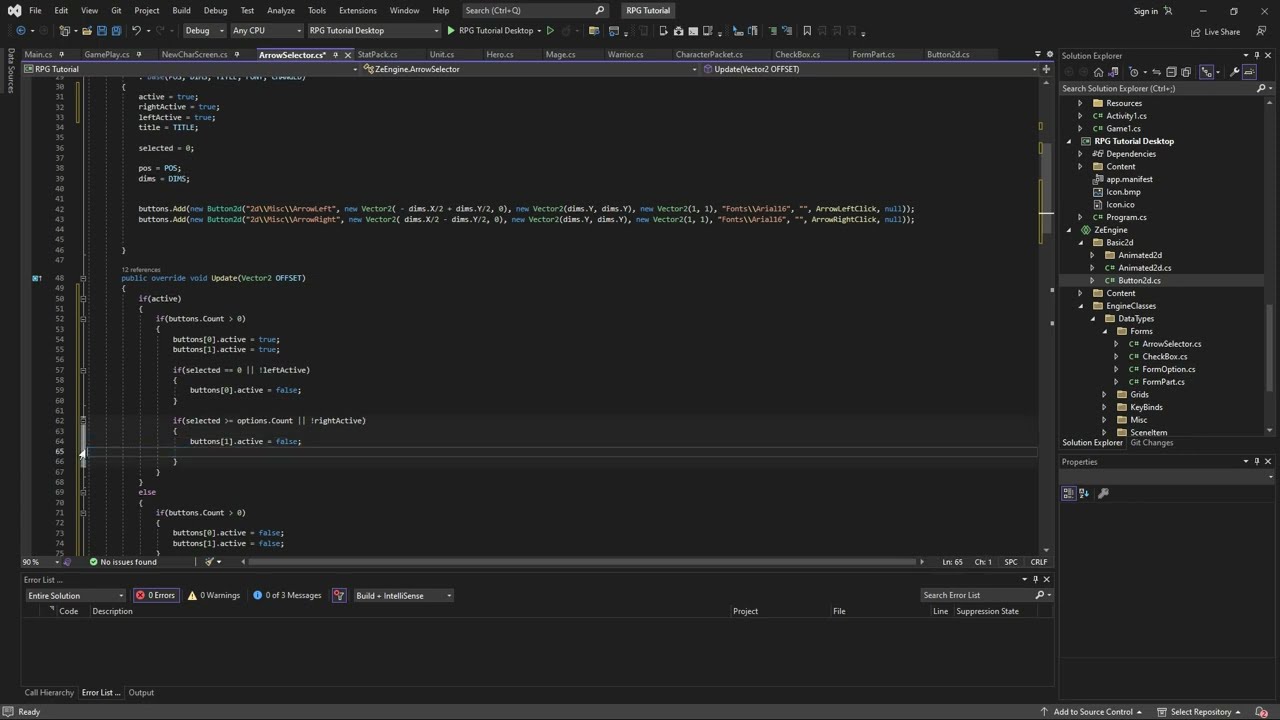
Task: Toggle a bookmark with the bookmark icon
Action: coord(808,31)
